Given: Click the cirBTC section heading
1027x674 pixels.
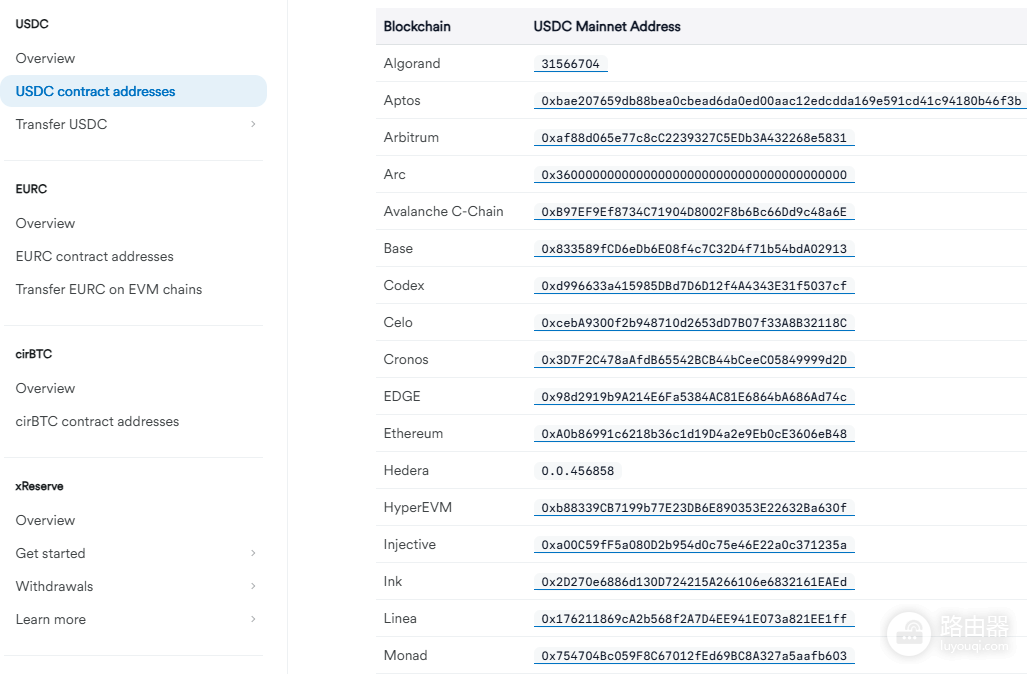Looking at the screenshot, I should (x=33, y=354).
